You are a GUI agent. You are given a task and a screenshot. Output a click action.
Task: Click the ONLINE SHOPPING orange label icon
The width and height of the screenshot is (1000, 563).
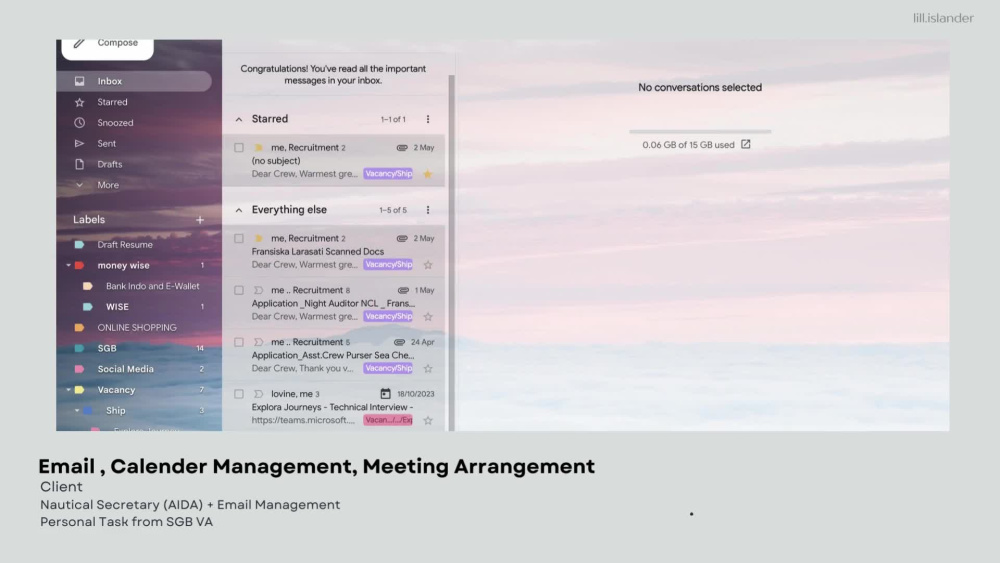tap(79, 327)
